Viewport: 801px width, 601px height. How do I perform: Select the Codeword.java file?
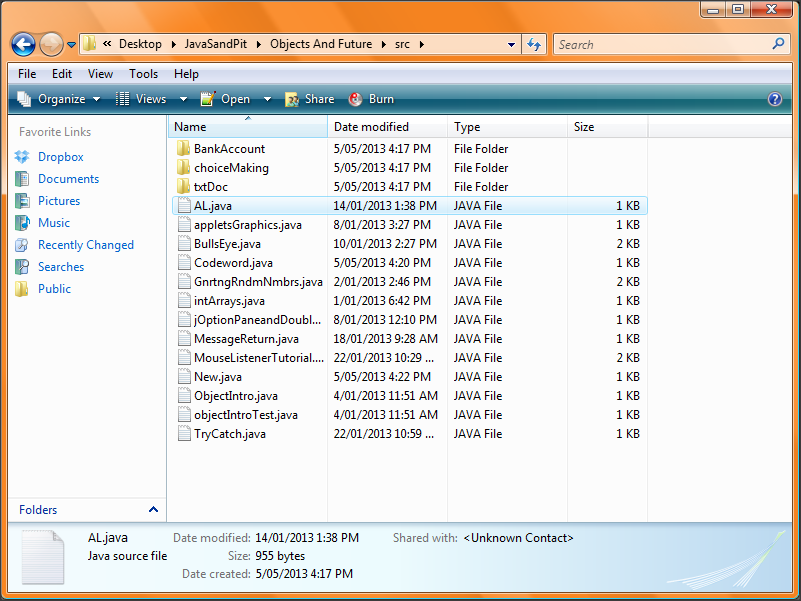(233, 263)
